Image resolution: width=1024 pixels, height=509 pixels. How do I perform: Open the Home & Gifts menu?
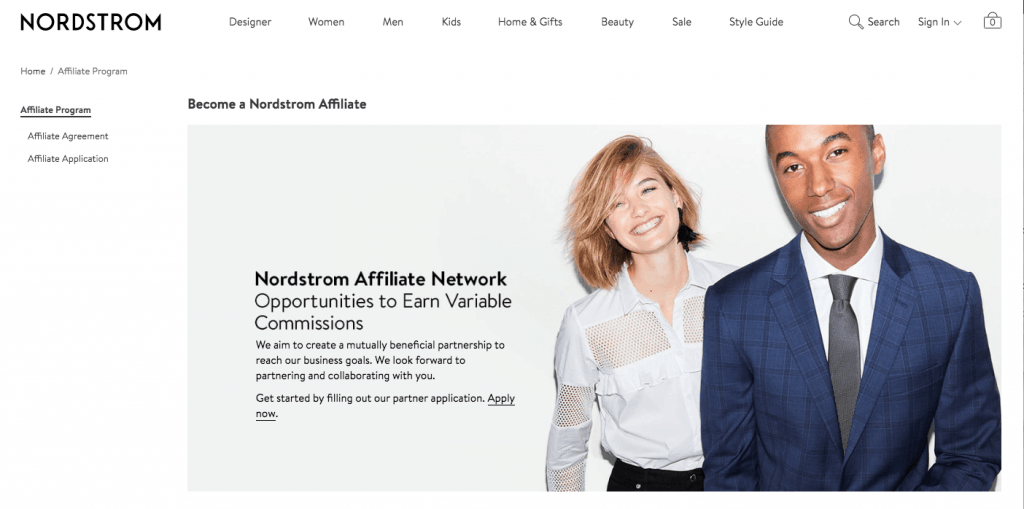530,22
